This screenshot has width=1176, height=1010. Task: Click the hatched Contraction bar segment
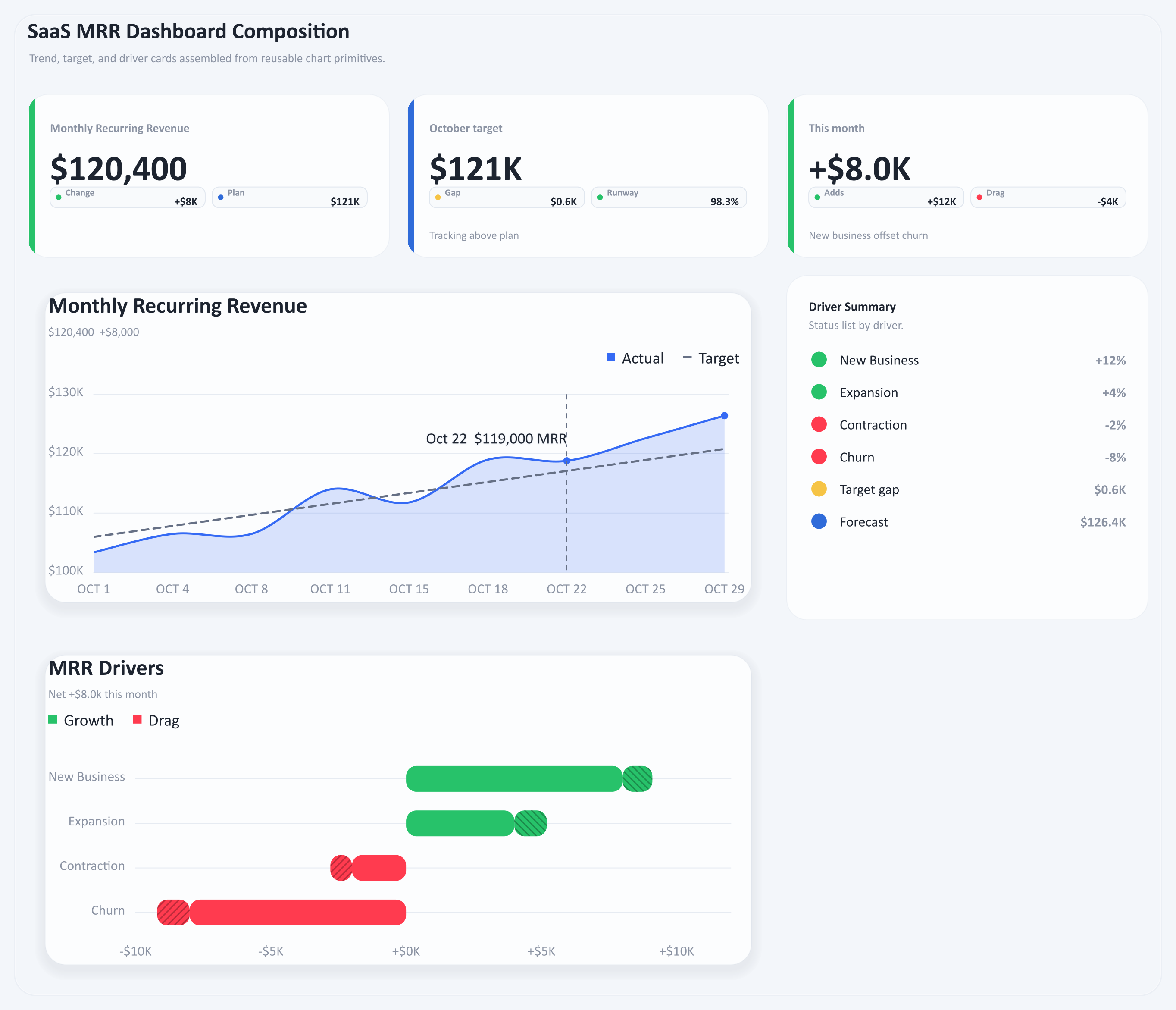341,868
